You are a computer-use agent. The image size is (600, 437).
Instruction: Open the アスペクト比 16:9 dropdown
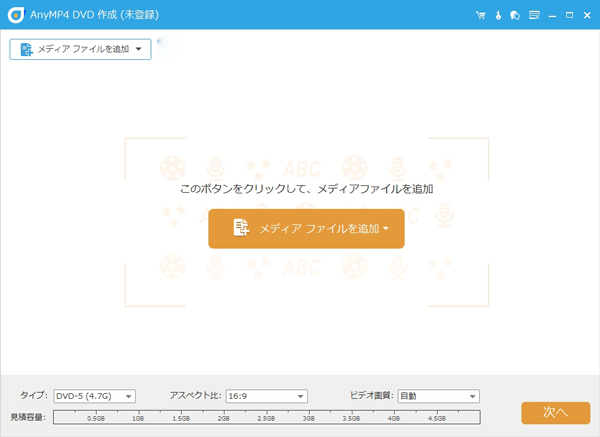click(267, 396)
